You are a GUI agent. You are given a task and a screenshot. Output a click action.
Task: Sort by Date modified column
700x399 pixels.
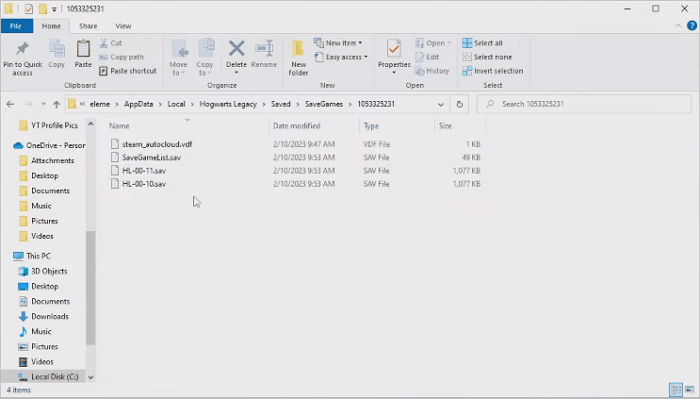pyautogui.click(x=296, y=126)
